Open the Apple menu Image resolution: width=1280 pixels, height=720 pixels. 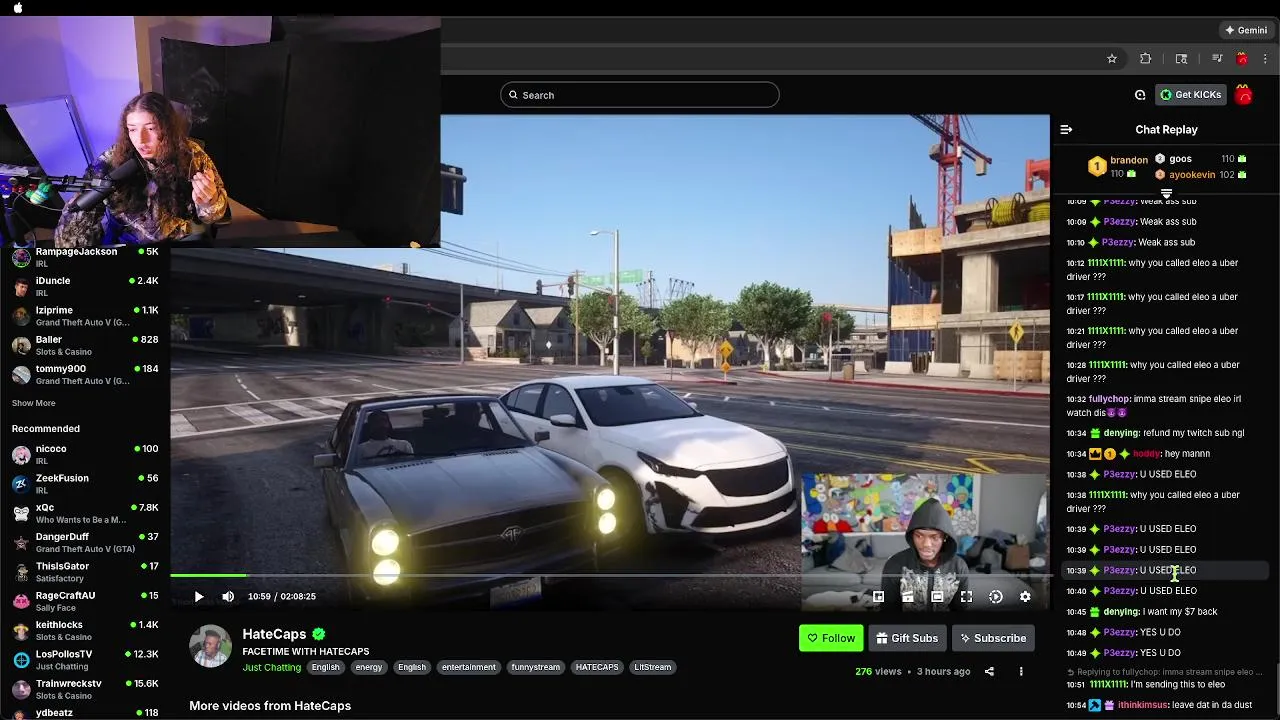coord(18,7)
